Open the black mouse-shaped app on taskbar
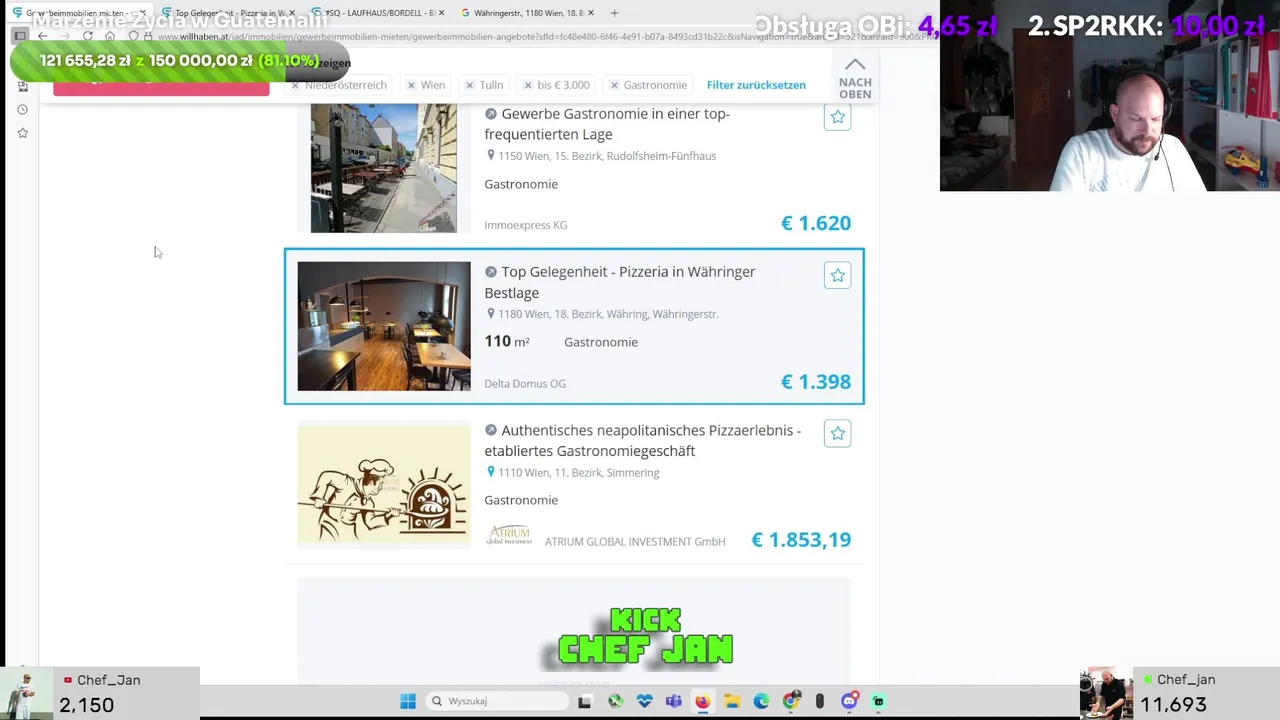Image resolution: width=1280 pixels, height=720 pixels. (x=820, y=701)
